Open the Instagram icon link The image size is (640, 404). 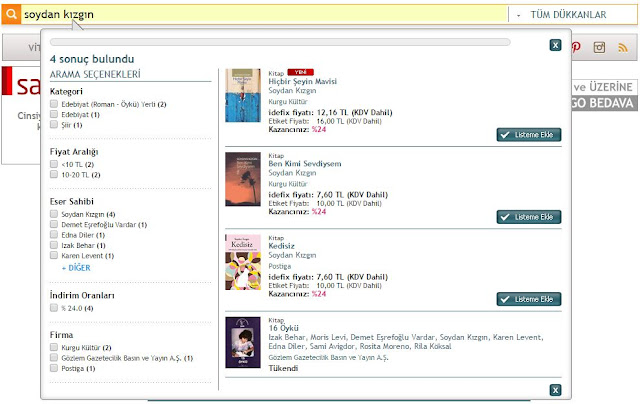(x=599, y=47)
